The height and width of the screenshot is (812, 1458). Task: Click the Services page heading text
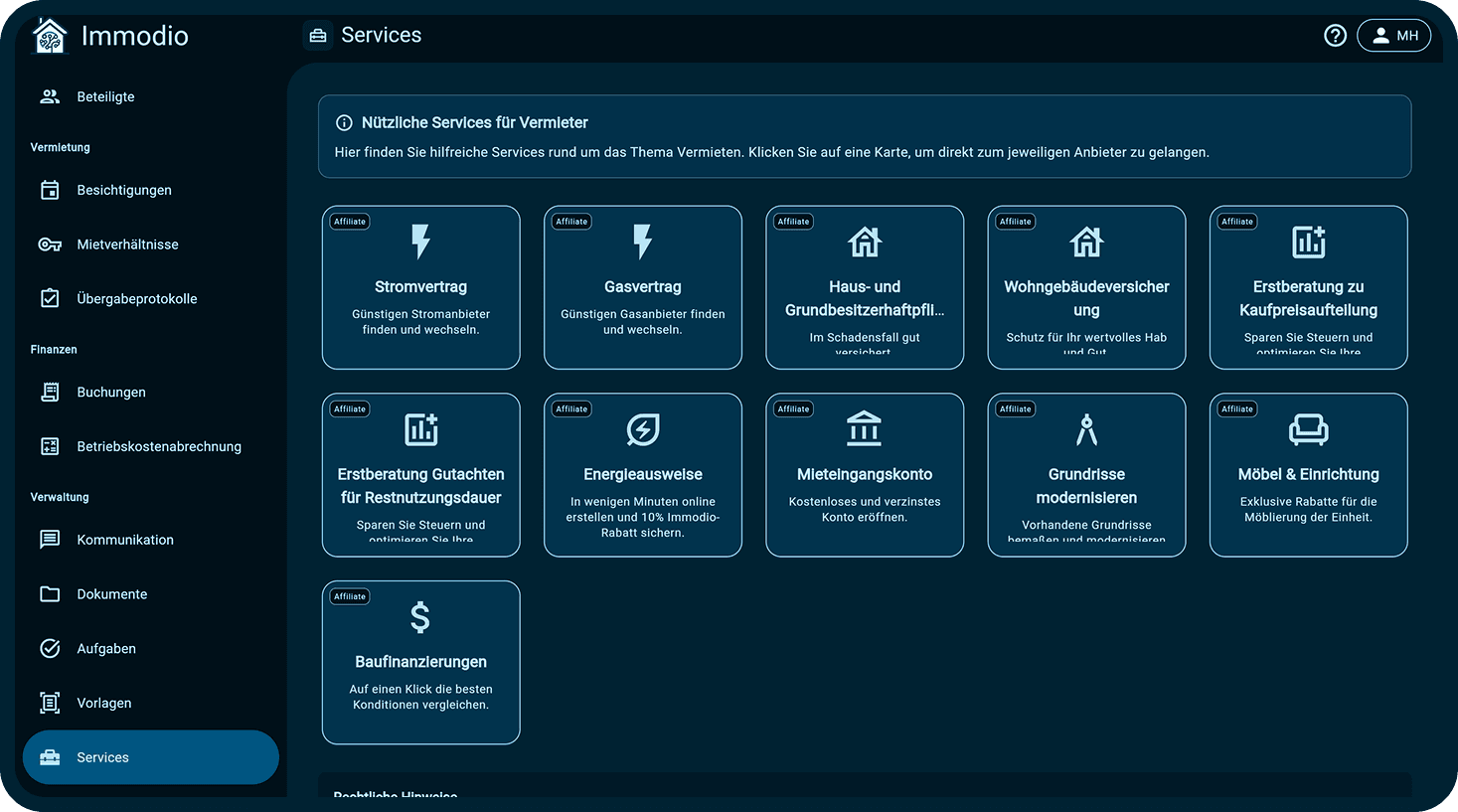(x=382, y=35)
